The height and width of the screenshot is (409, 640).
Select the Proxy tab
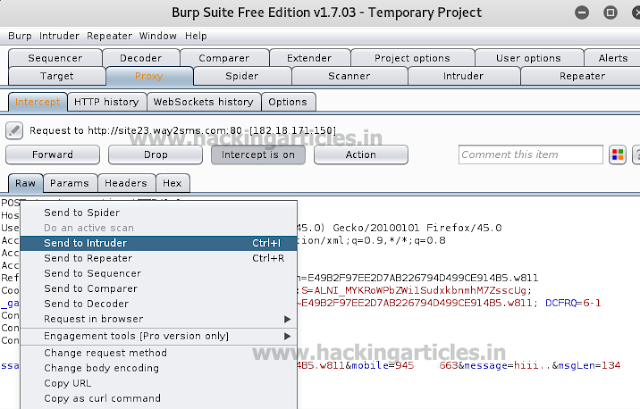(149, 76)
